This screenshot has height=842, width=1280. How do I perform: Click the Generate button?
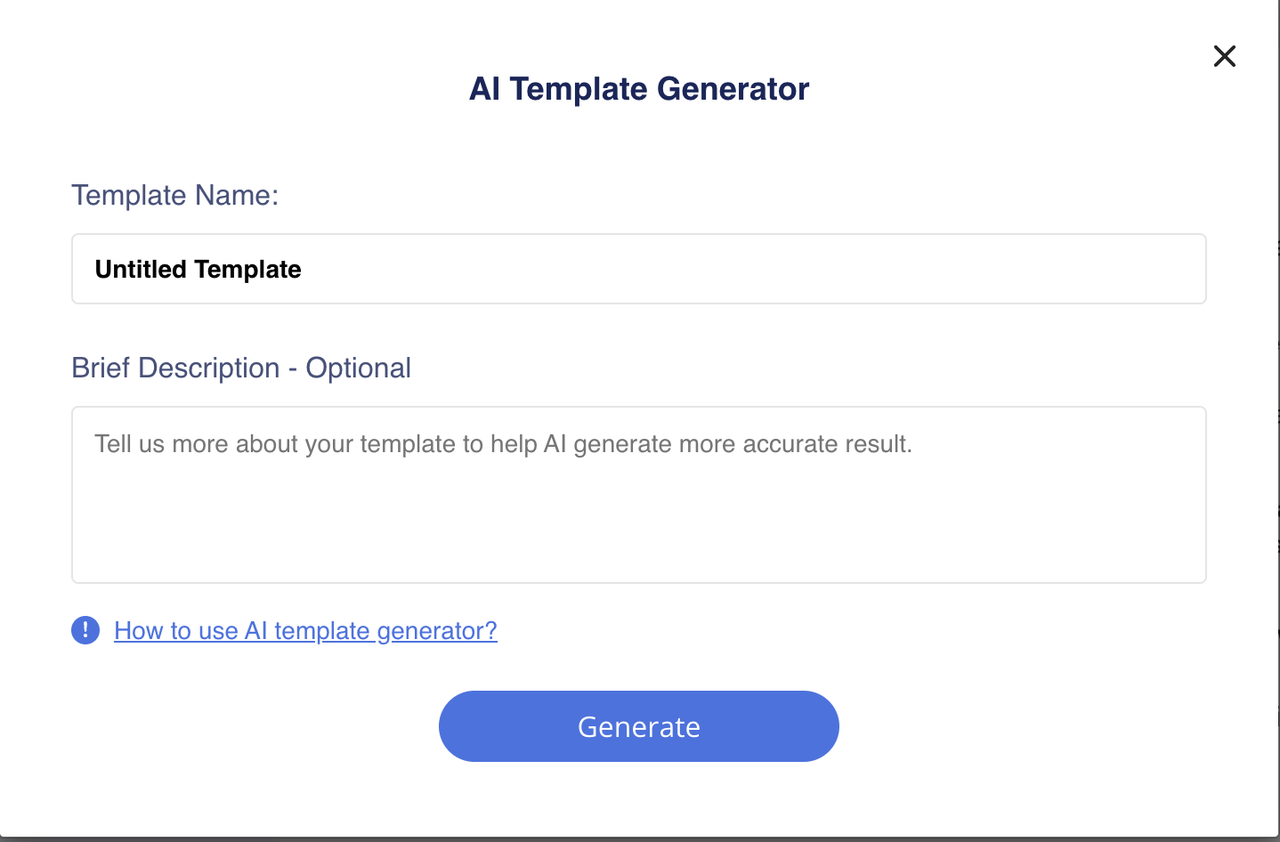639,726
